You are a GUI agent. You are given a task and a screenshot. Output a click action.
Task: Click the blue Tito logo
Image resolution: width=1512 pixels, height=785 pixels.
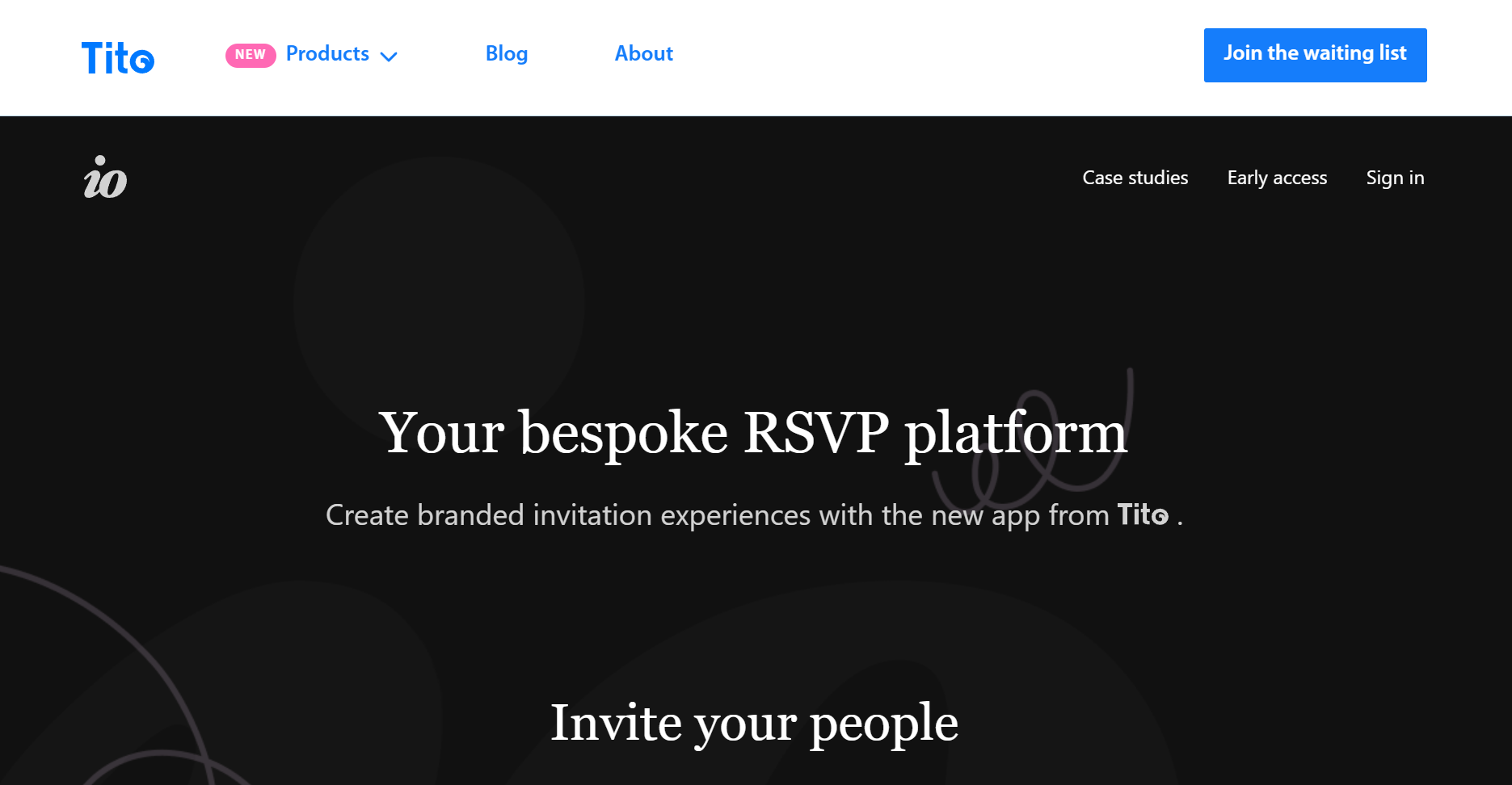click(x=118, y=58)
